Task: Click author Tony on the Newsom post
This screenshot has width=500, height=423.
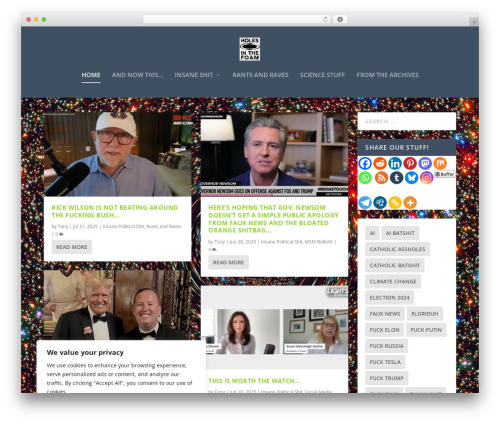Action: coord(219,242)
